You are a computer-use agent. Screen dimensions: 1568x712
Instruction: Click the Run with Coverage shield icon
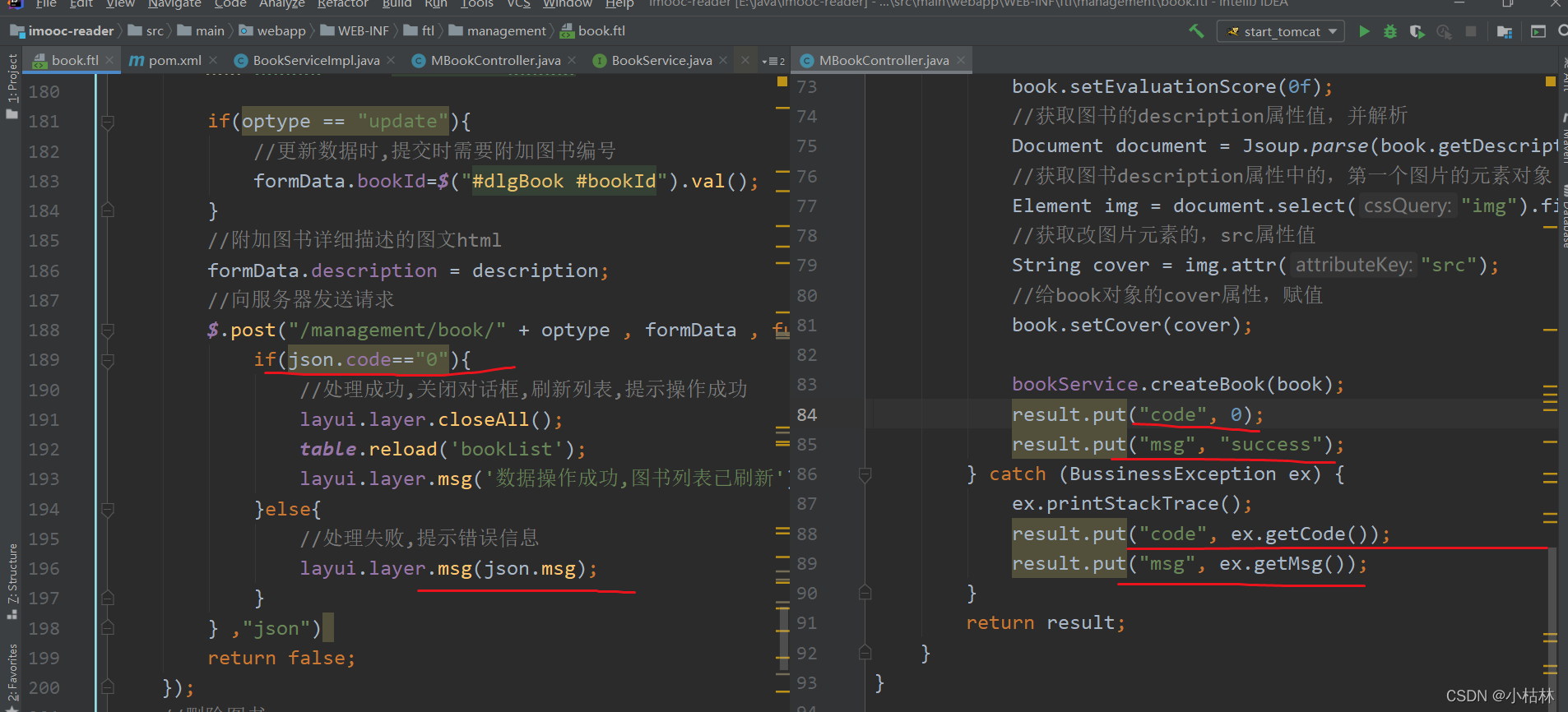point(1417,31)
